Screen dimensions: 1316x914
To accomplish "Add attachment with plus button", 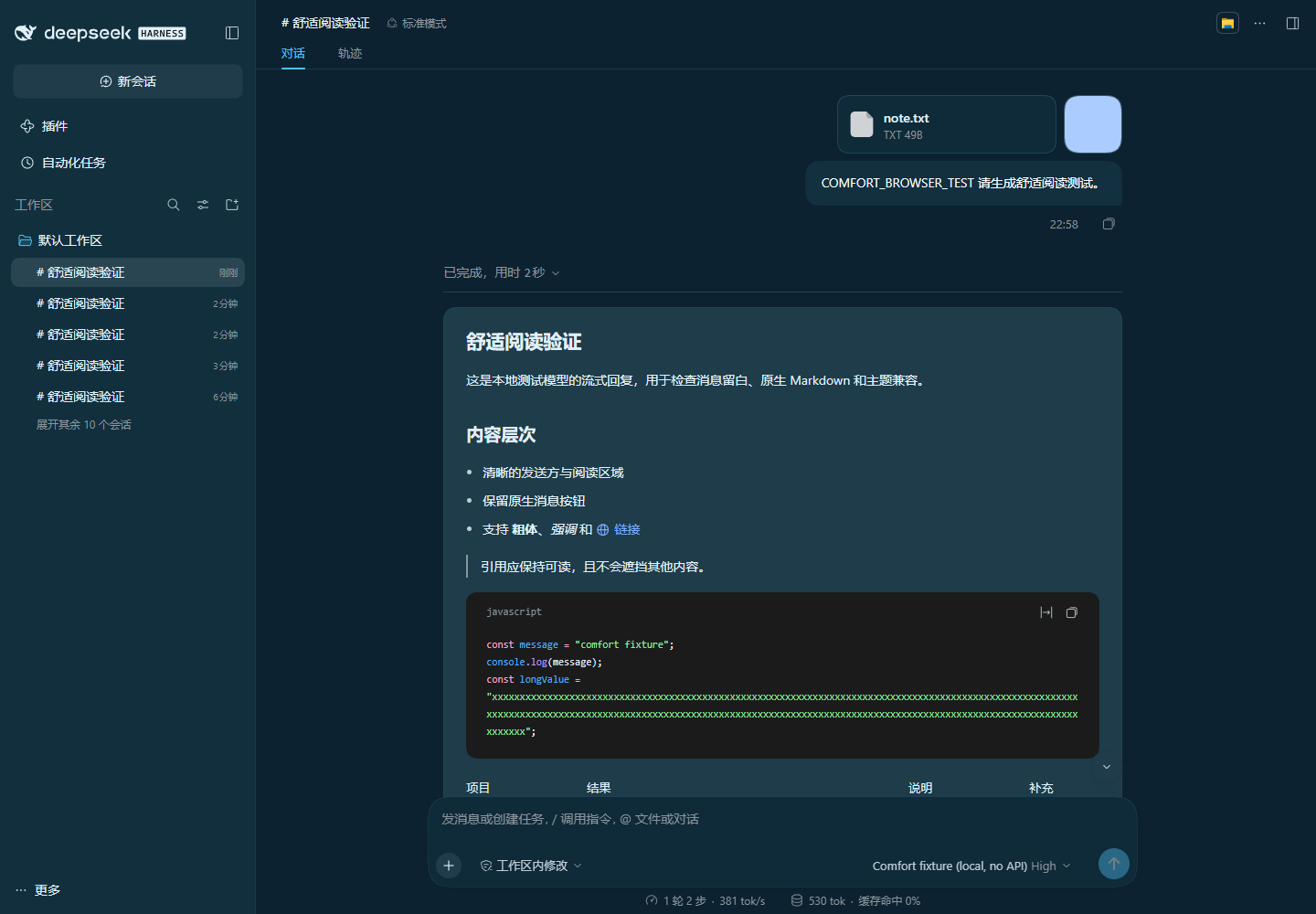I will coord(449,866).
